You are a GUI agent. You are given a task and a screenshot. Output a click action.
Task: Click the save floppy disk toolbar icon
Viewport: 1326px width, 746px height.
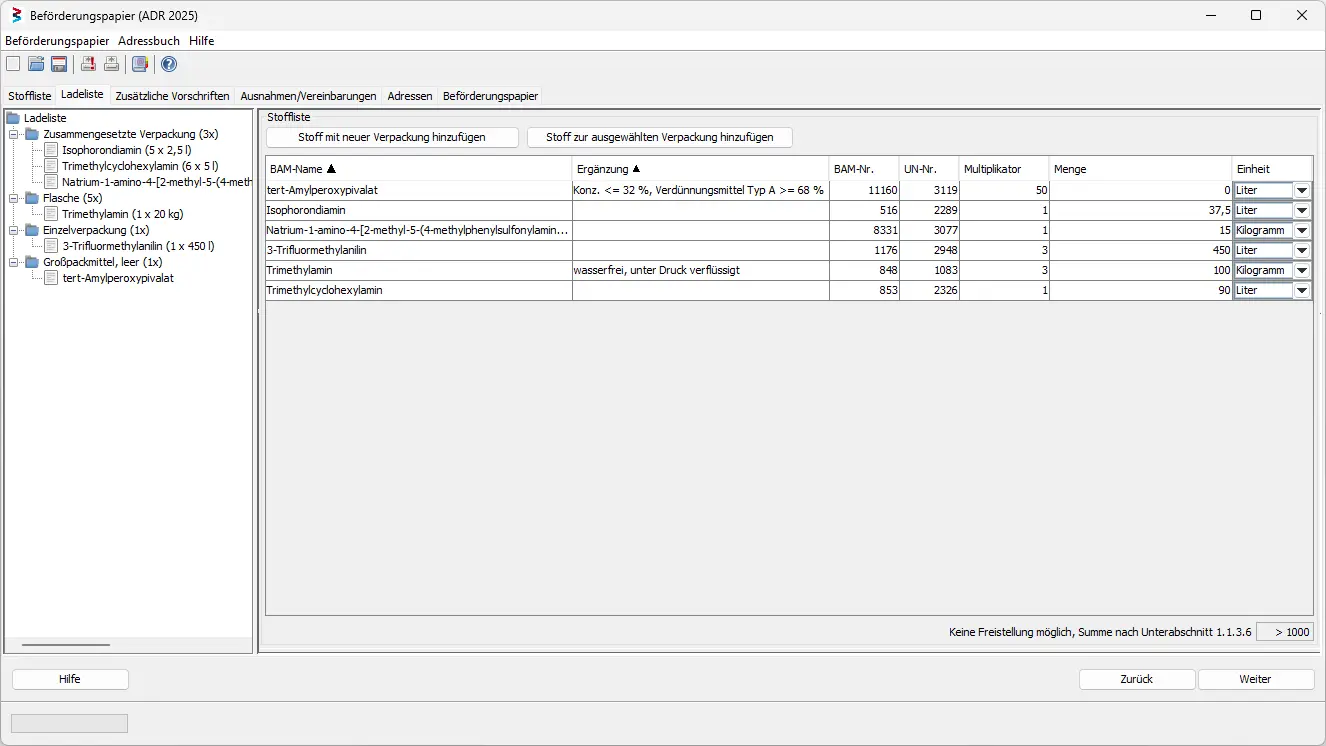tap(59, 64)
